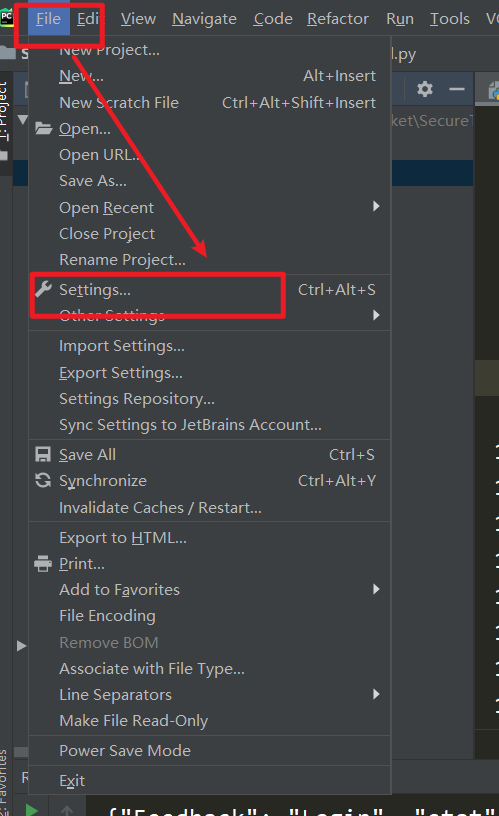Click the Open folder icon
Screen dimensions: 499x816
tap(43, 128)
